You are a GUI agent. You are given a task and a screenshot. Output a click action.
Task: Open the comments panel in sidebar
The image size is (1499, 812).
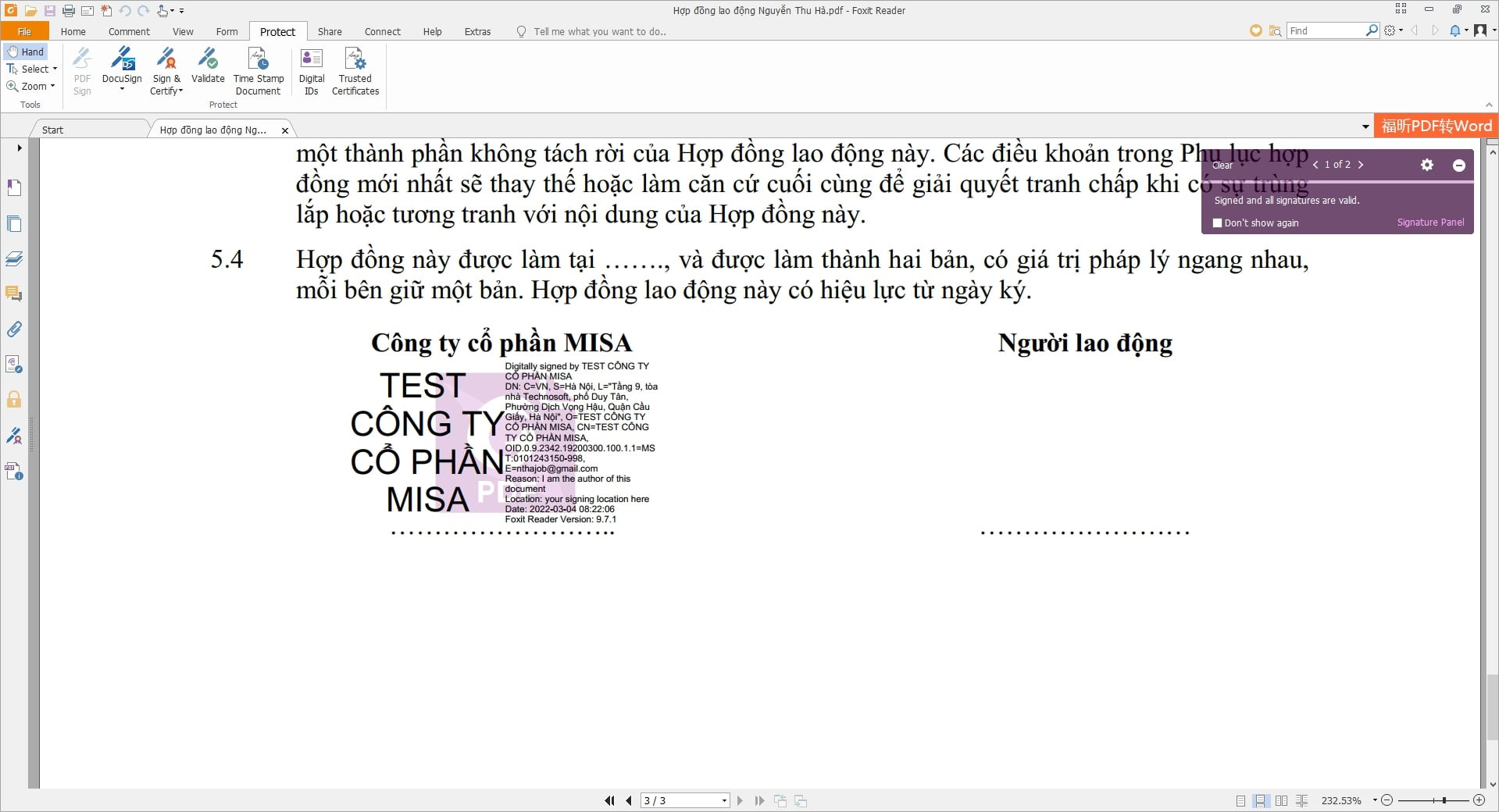click(x=14, y=294)
